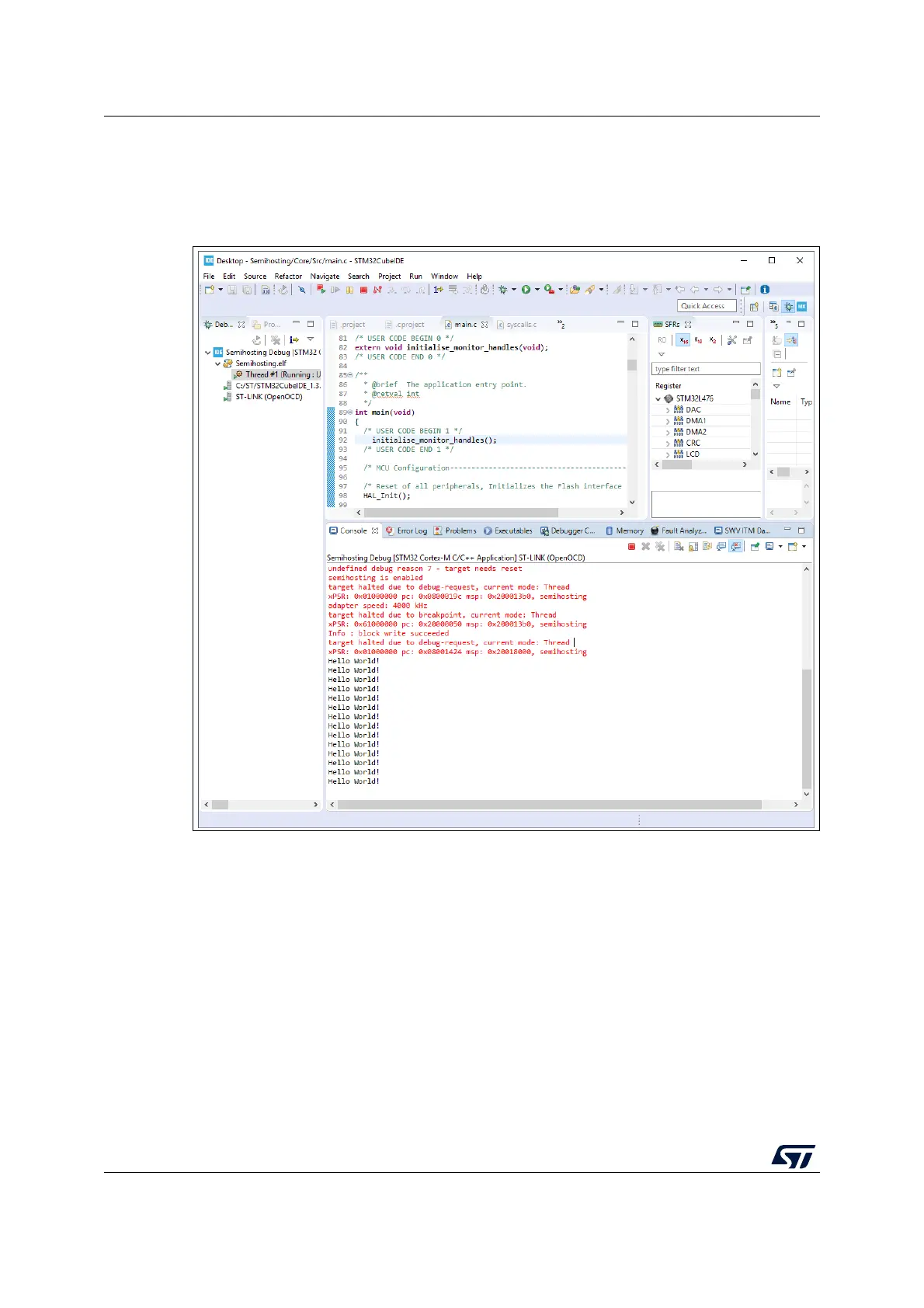Open the Open Perspective icon
Screen dimensions: 924x1308
[x=755, y=306]
